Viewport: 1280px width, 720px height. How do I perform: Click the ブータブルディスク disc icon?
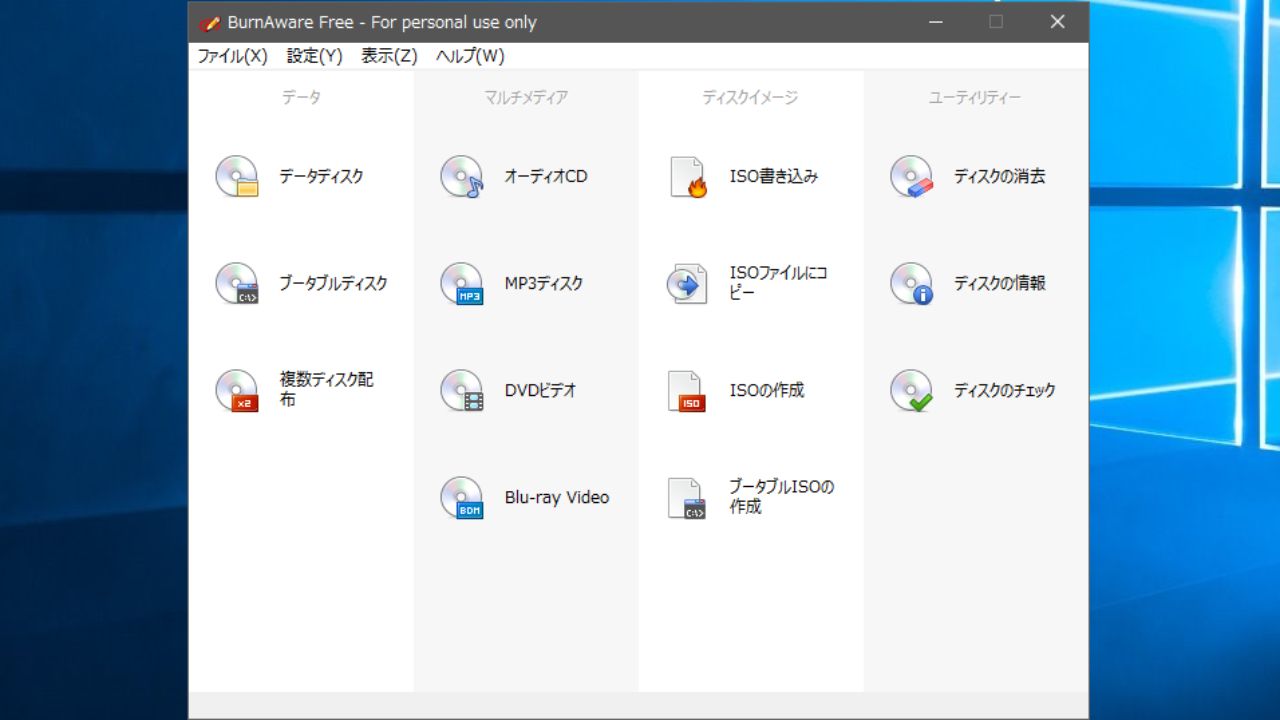click(x=237, y=283)
